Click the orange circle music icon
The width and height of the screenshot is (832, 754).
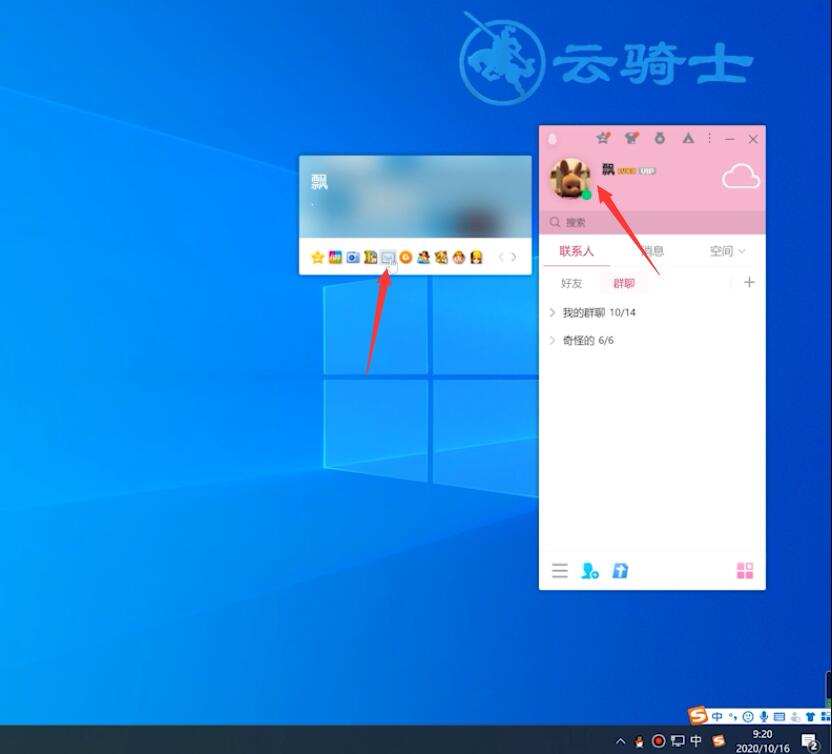point(406,257)
